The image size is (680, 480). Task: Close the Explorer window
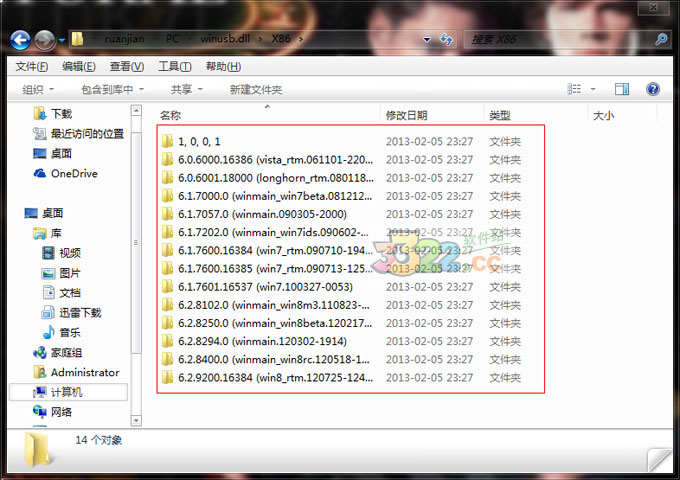(654, 7)
